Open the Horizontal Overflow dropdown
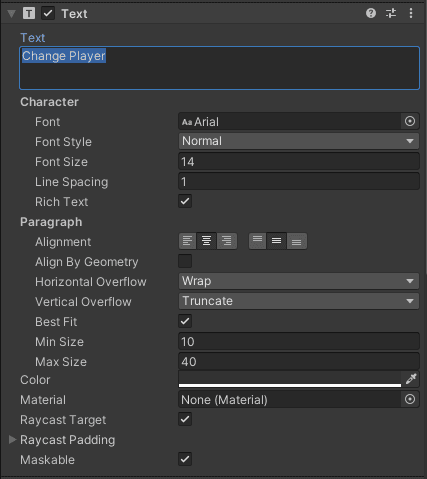 299,281
